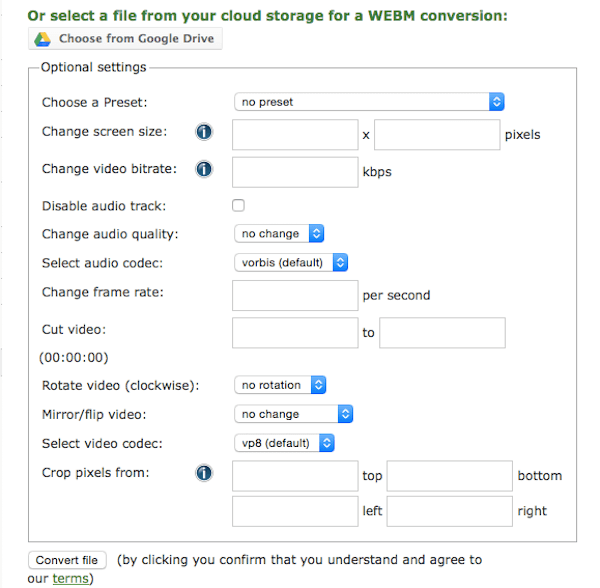
Task: Expand the Change audio quality dropdown
Action: 279,233
